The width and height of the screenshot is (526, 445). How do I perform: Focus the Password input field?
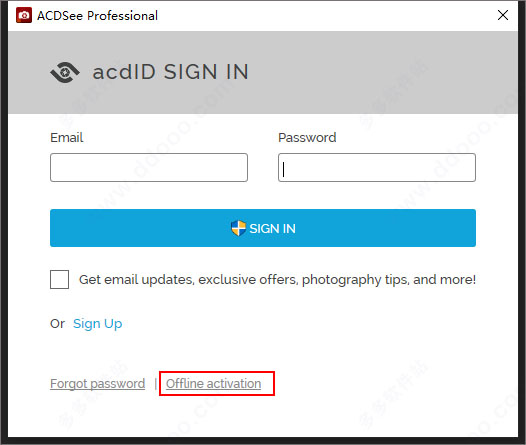click(x=377, y=168)
